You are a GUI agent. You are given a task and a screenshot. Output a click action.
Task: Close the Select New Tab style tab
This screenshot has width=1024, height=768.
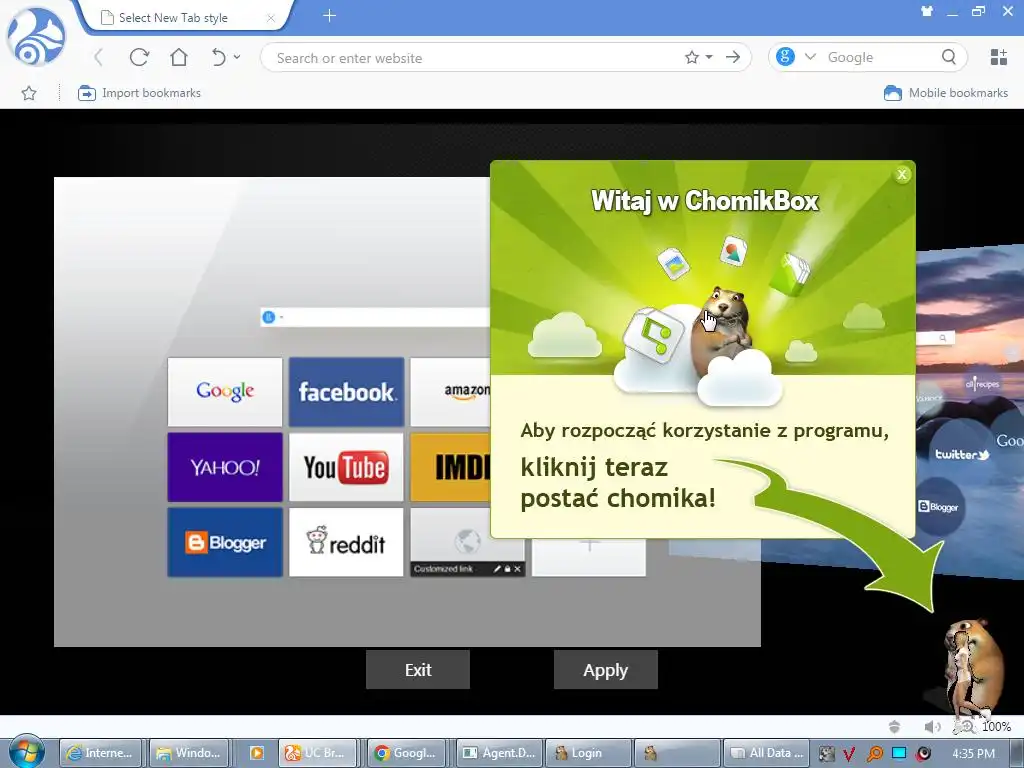[270, 18]
